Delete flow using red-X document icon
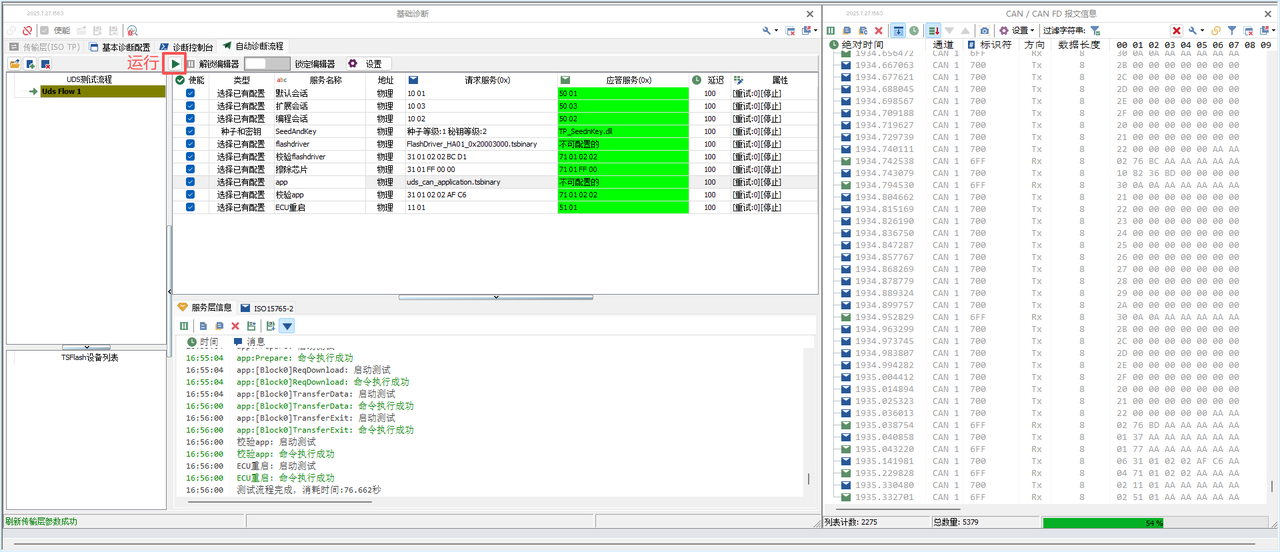The width and height of the screenshot is (1280, 552). [46, 64]
